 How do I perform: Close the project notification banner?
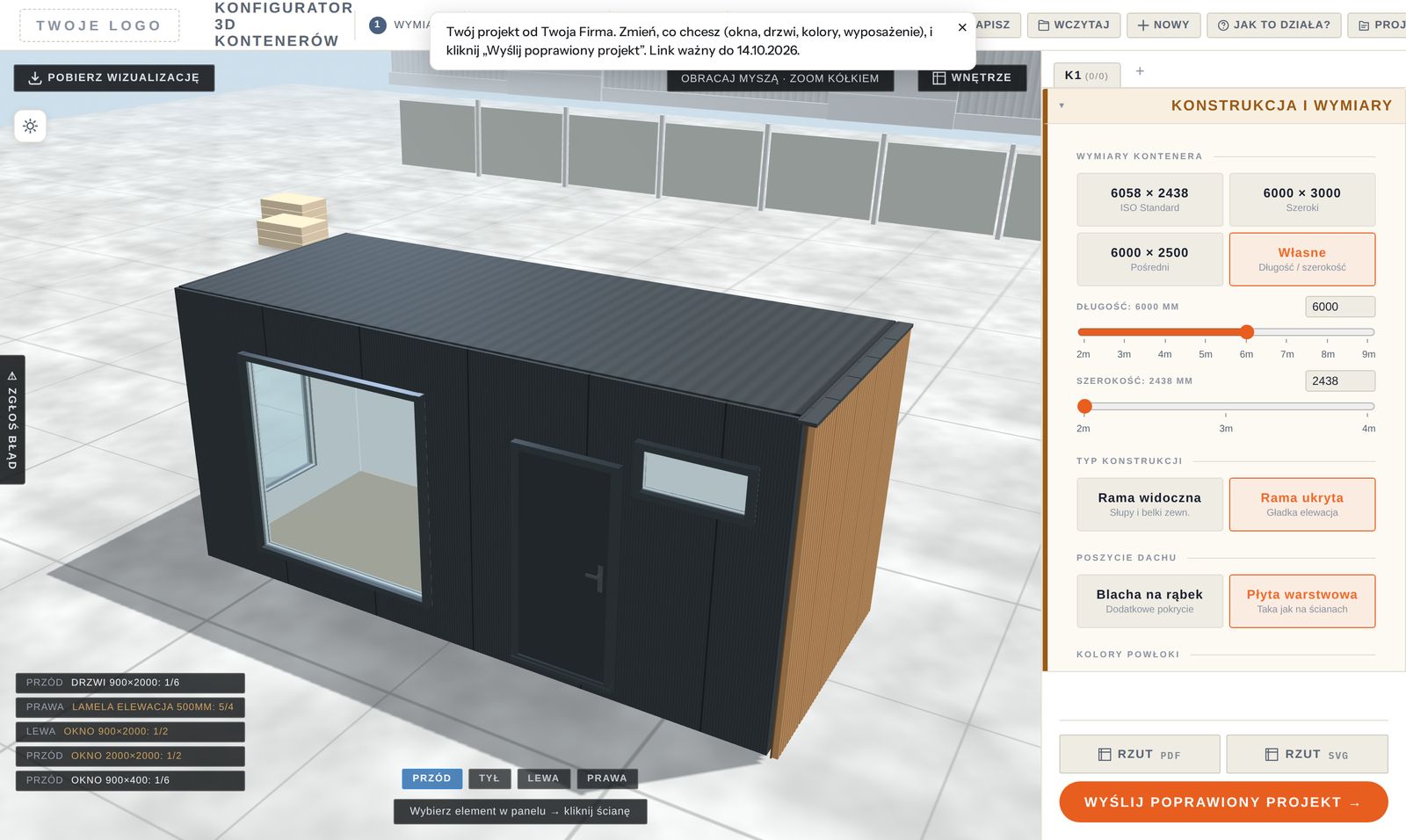click(x=962, y=27)
